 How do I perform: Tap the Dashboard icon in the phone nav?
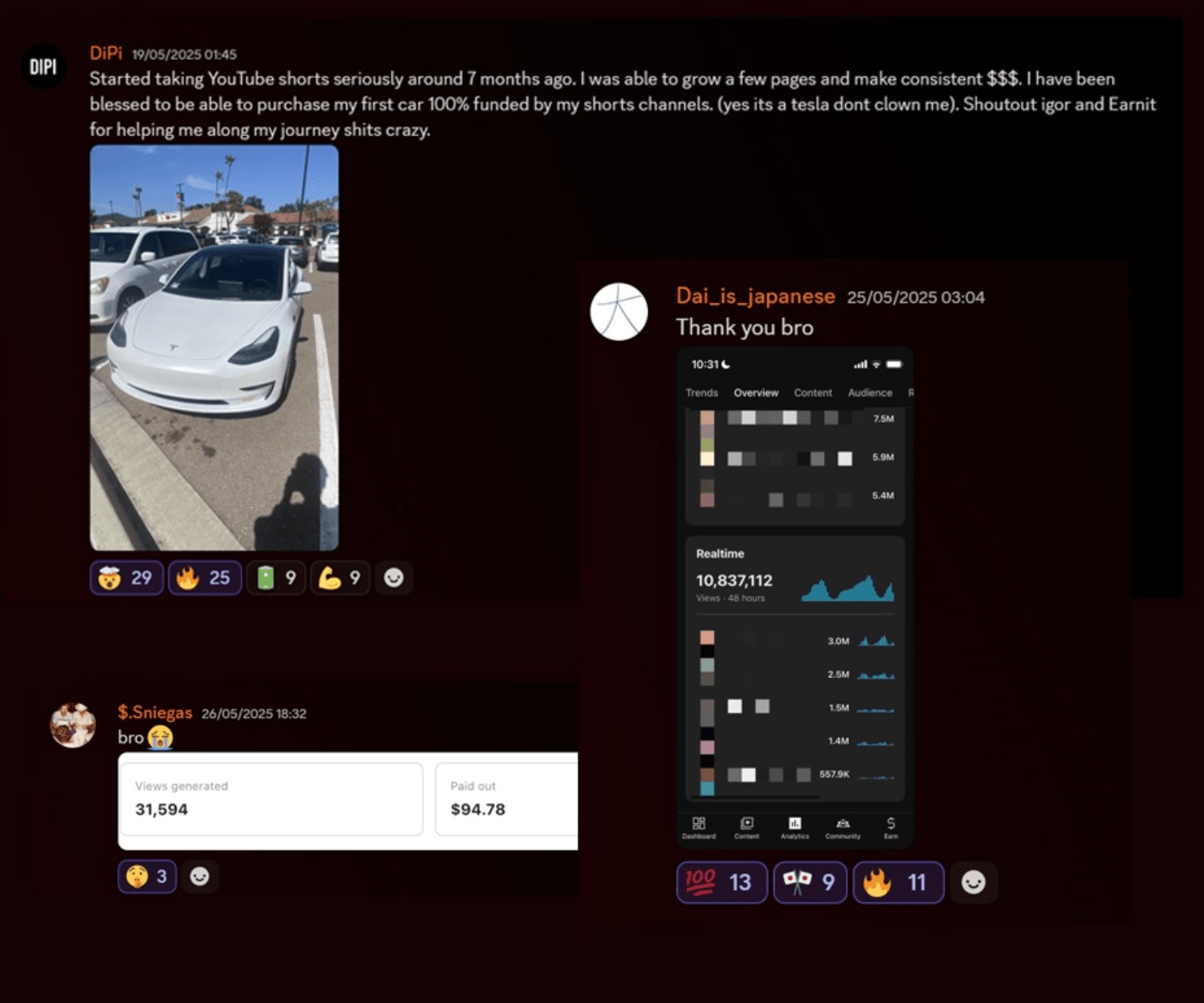698,827
